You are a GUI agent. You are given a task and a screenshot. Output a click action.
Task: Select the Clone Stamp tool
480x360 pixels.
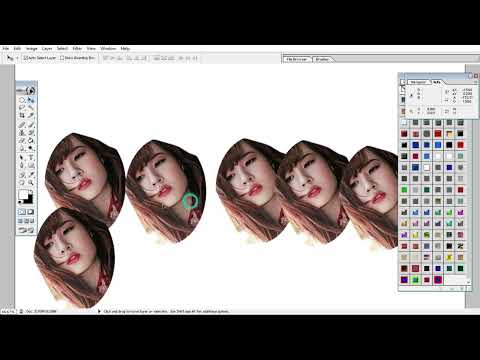(x=22, y=133)
